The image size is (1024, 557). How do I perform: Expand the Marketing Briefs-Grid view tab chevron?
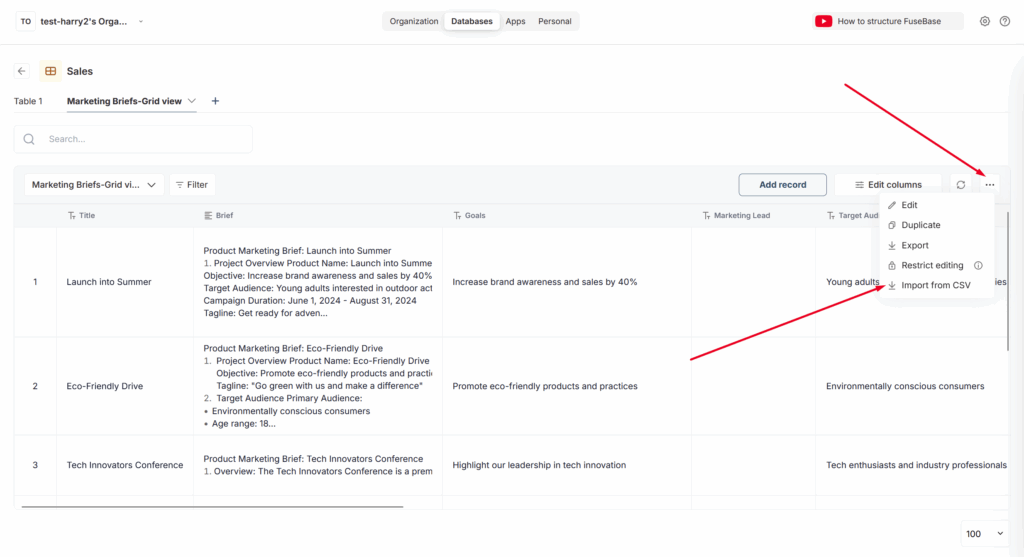pos(192,101)
